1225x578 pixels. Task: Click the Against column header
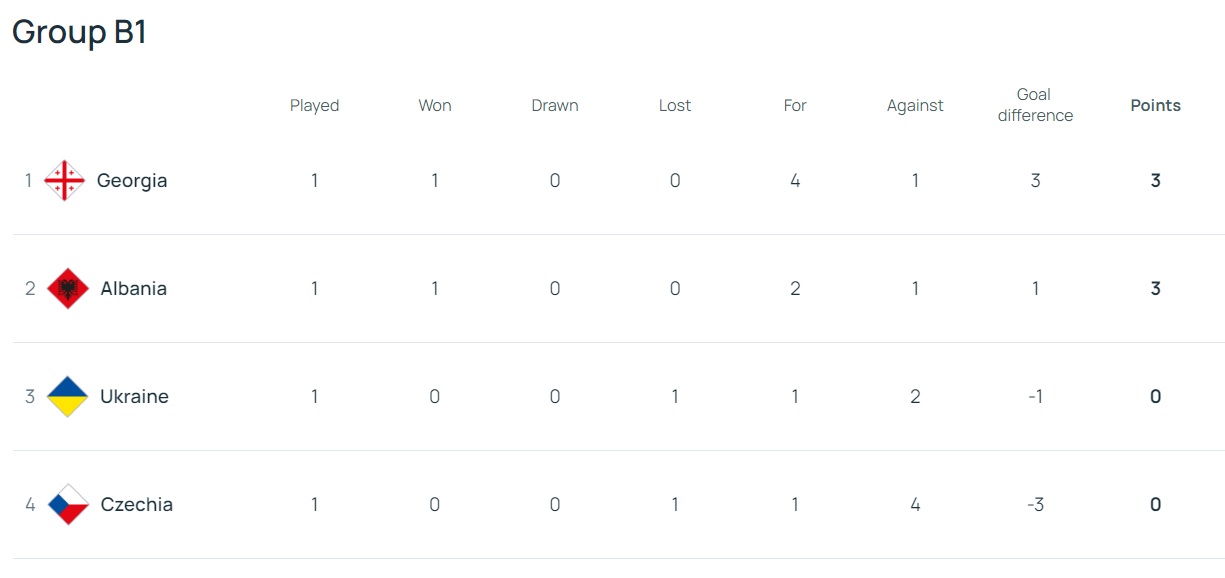click(915, 106)
